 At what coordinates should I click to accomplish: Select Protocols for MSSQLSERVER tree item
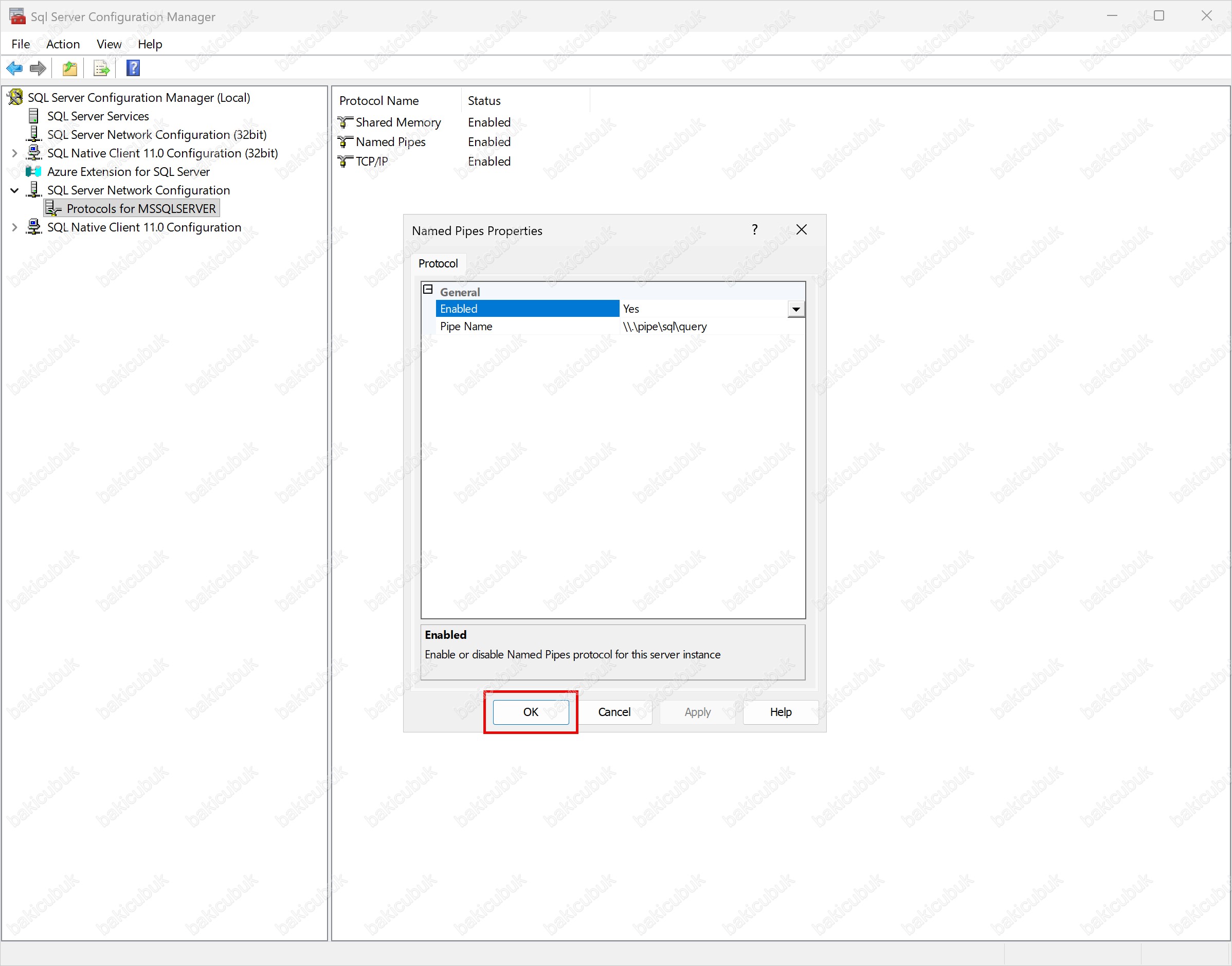click(x=141, y=209)
